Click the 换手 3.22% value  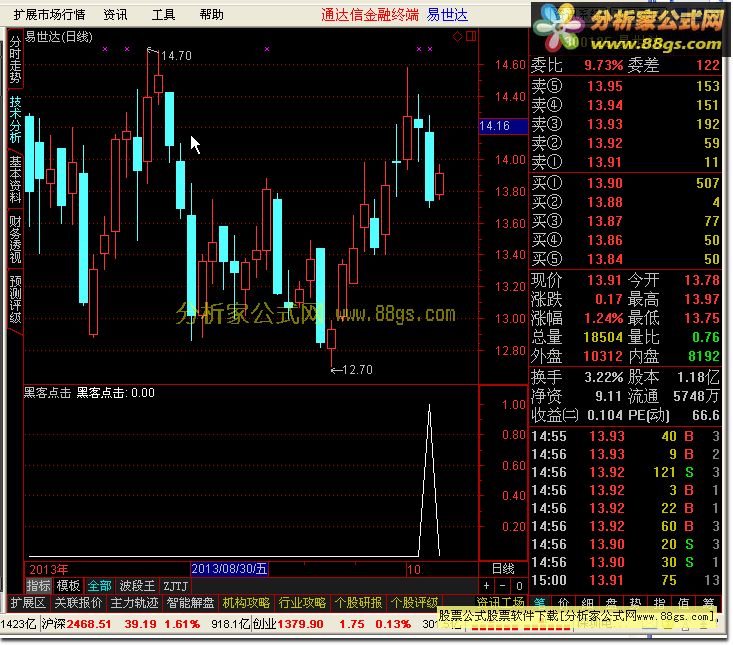tap(604, 377)
